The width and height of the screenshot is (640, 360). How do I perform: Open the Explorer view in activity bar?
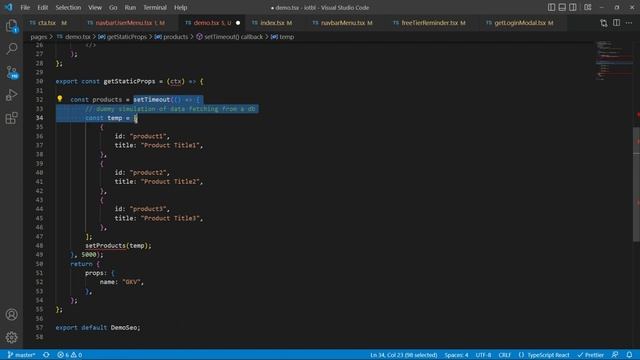tap(11, 26)
